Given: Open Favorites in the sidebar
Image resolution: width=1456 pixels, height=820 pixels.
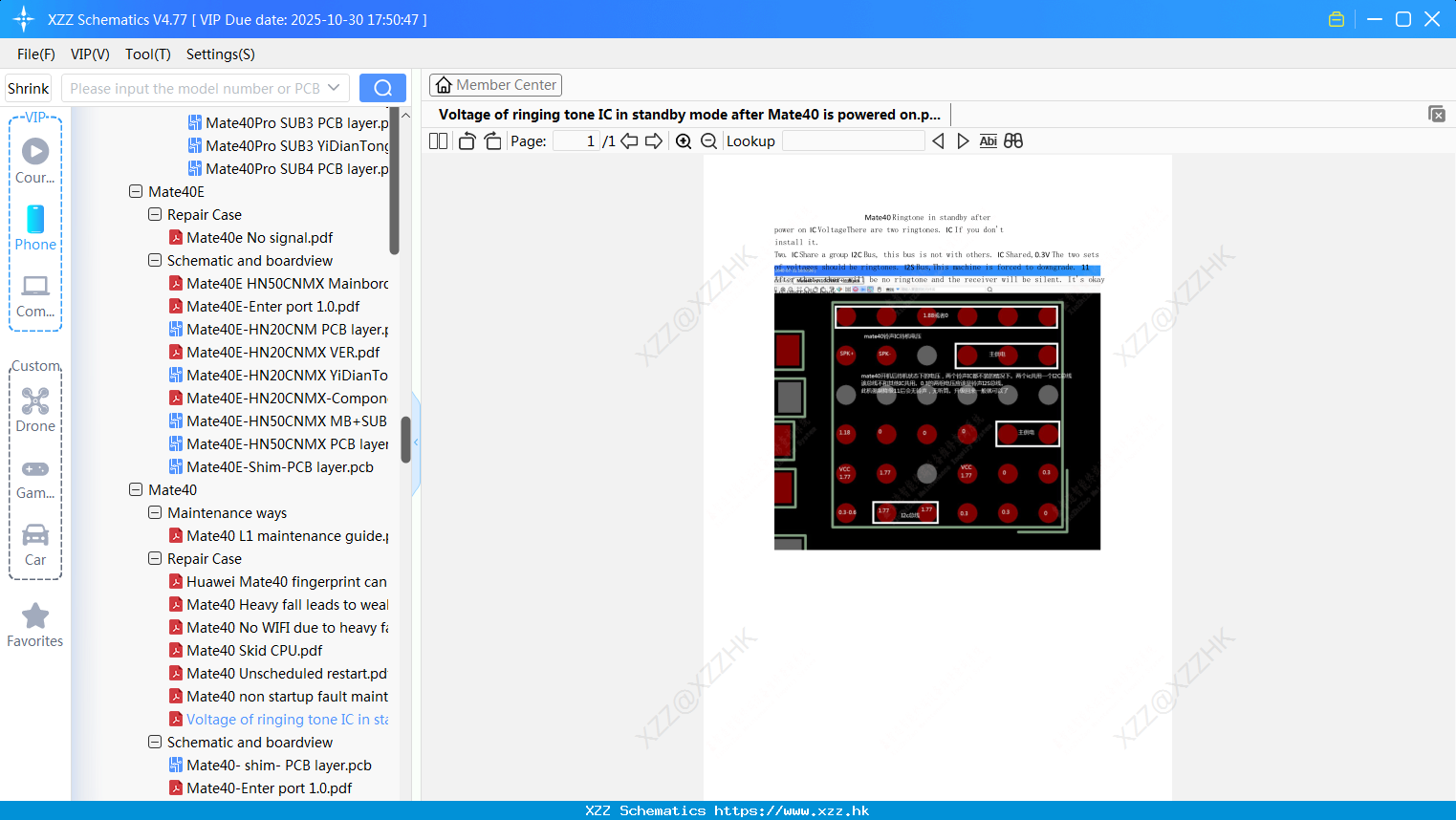Looking at the screenshot, I should 35,625.
